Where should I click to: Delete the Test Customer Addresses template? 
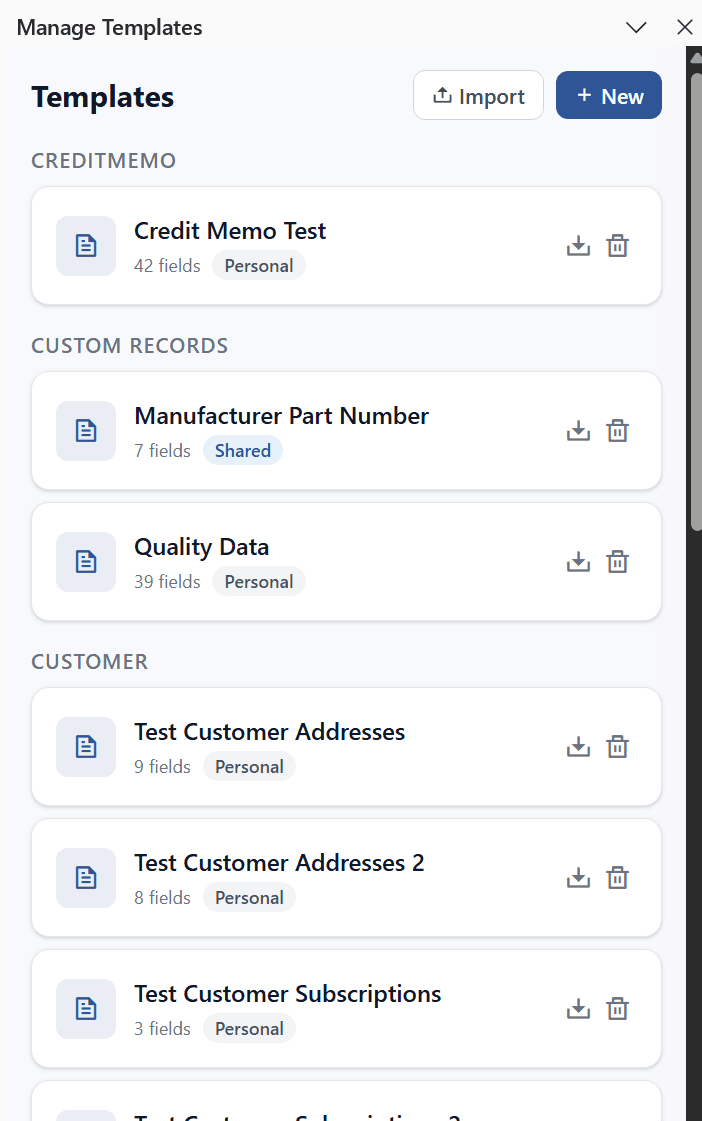pyautogui.click(x=618, y=747)
